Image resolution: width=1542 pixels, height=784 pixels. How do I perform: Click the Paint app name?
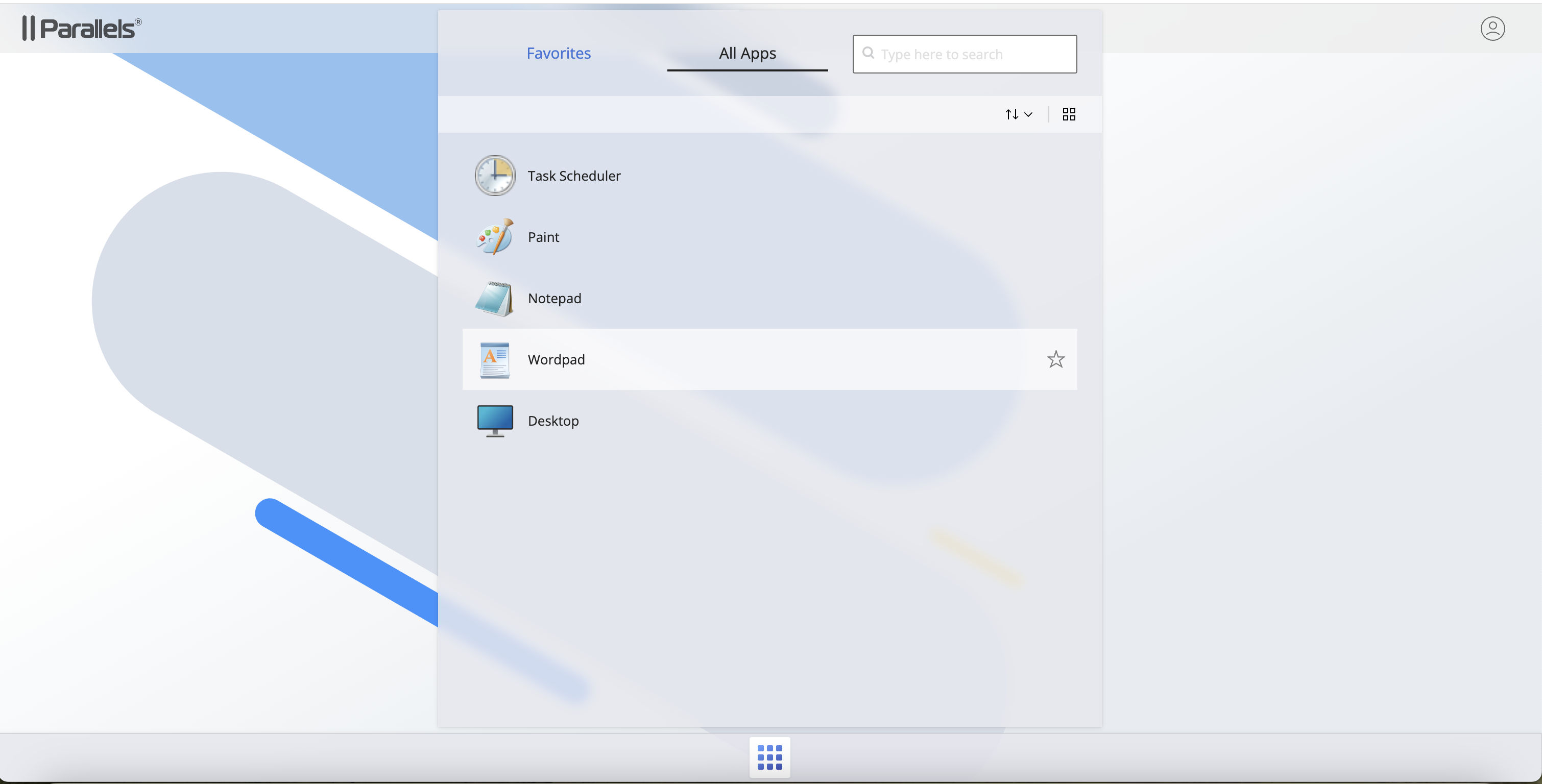pos(543,237)
